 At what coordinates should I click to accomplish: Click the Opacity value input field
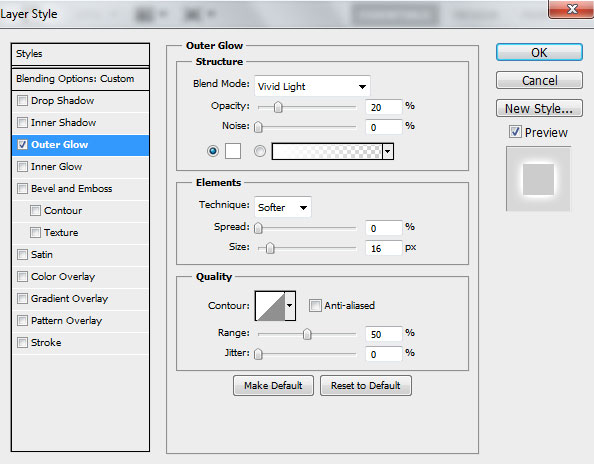383,107
